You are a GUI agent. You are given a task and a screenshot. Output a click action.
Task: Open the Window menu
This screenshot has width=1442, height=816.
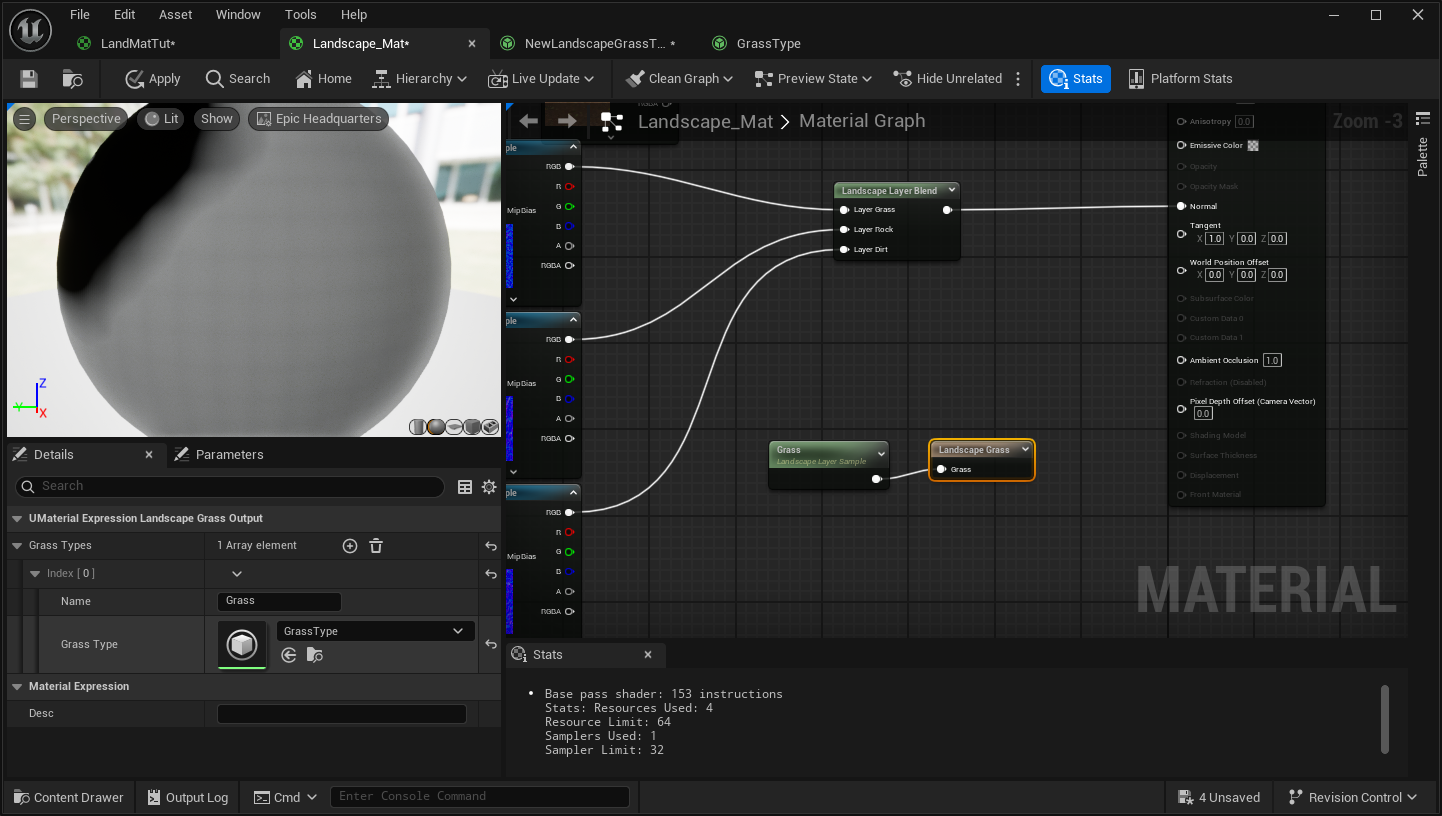point(238,15)
